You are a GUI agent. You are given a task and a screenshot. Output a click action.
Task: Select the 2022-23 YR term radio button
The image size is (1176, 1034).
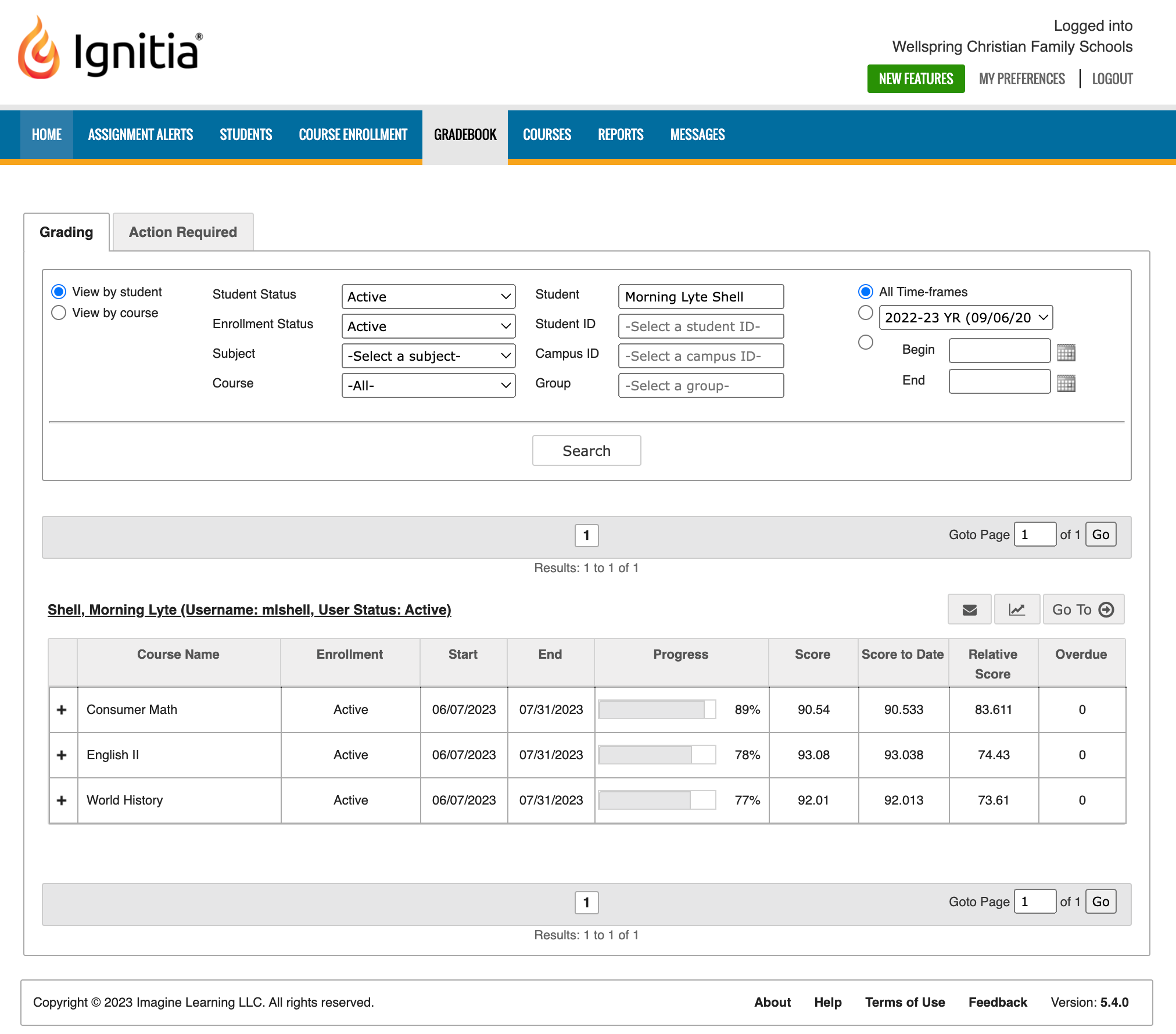(866, 313)
